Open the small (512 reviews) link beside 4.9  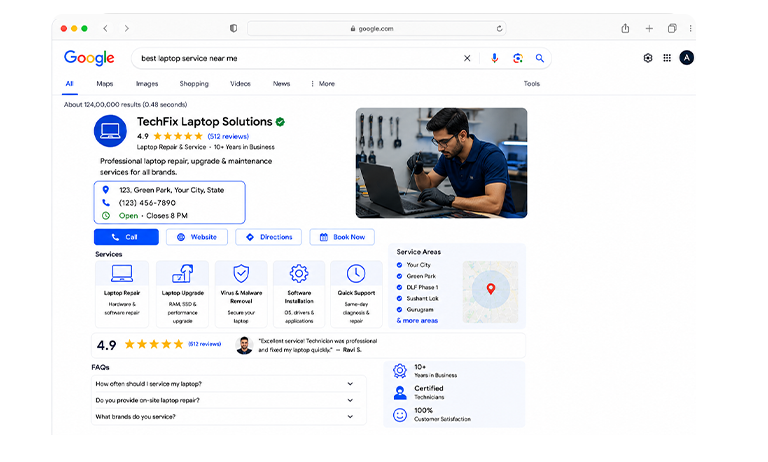204,344
